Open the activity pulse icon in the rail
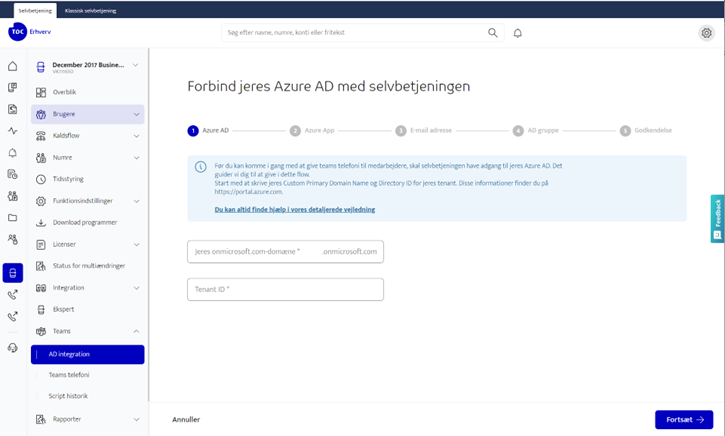The height and width of the screenshot is (436, 725). pos(12,131)
